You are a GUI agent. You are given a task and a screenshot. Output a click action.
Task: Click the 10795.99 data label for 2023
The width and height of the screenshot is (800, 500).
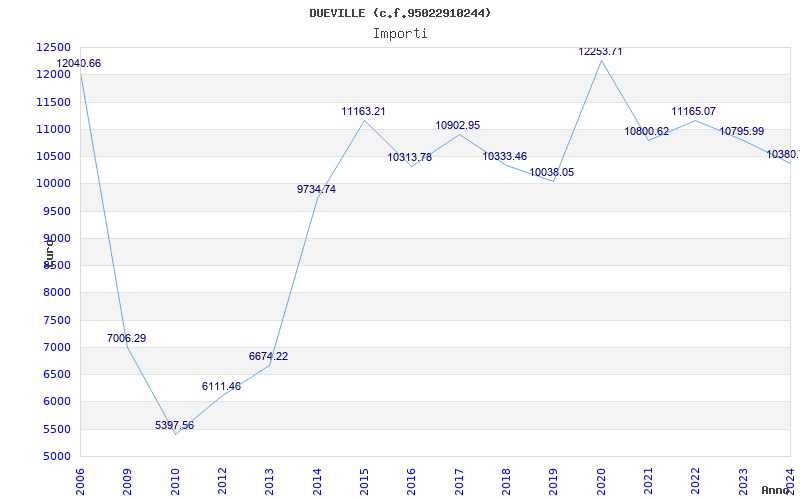(x=741, y=132)
